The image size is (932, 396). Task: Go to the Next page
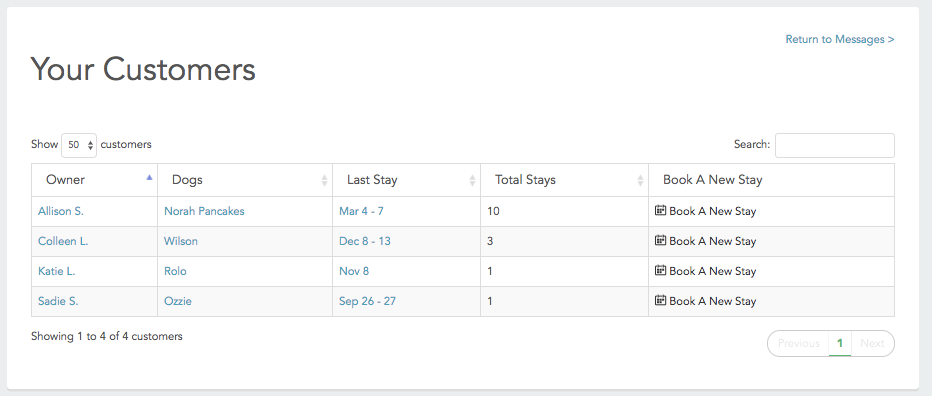pos(873,344)
